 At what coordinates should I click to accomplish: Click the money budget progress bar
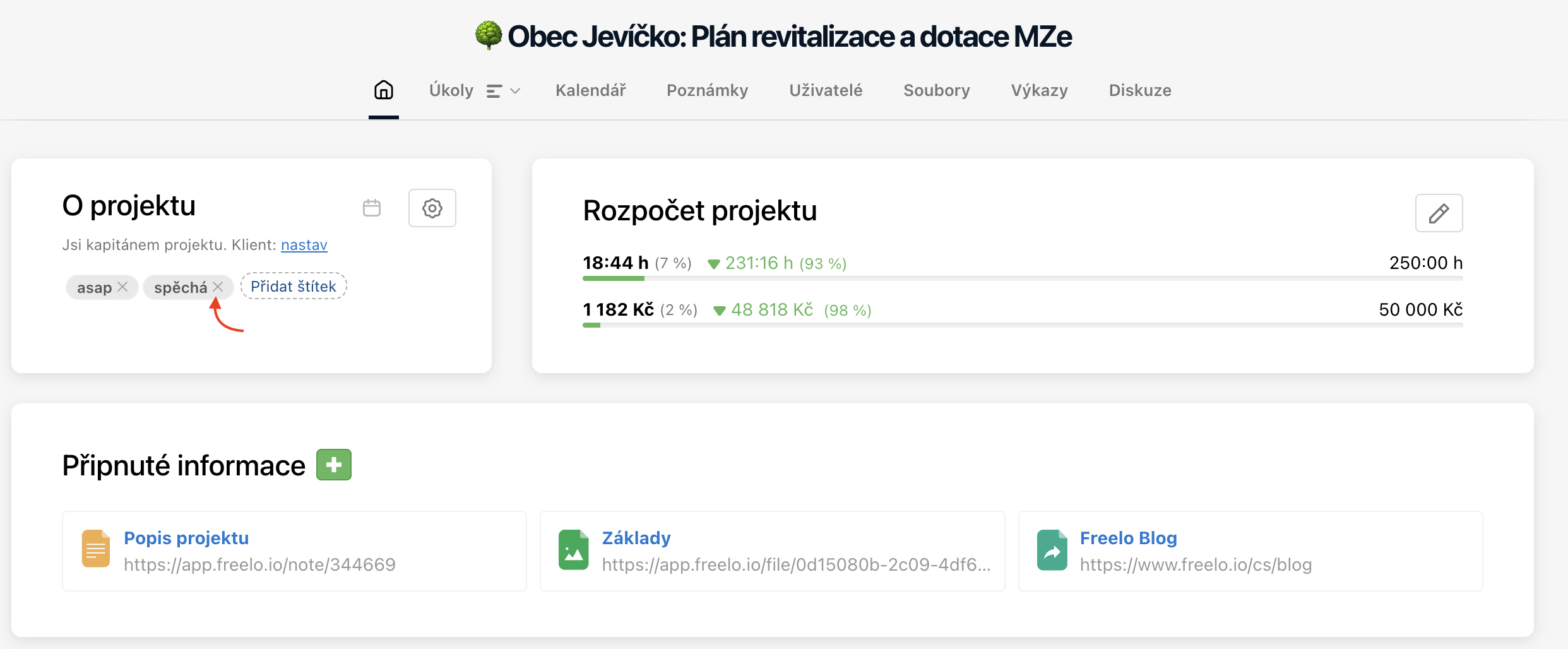(1023, 325)
